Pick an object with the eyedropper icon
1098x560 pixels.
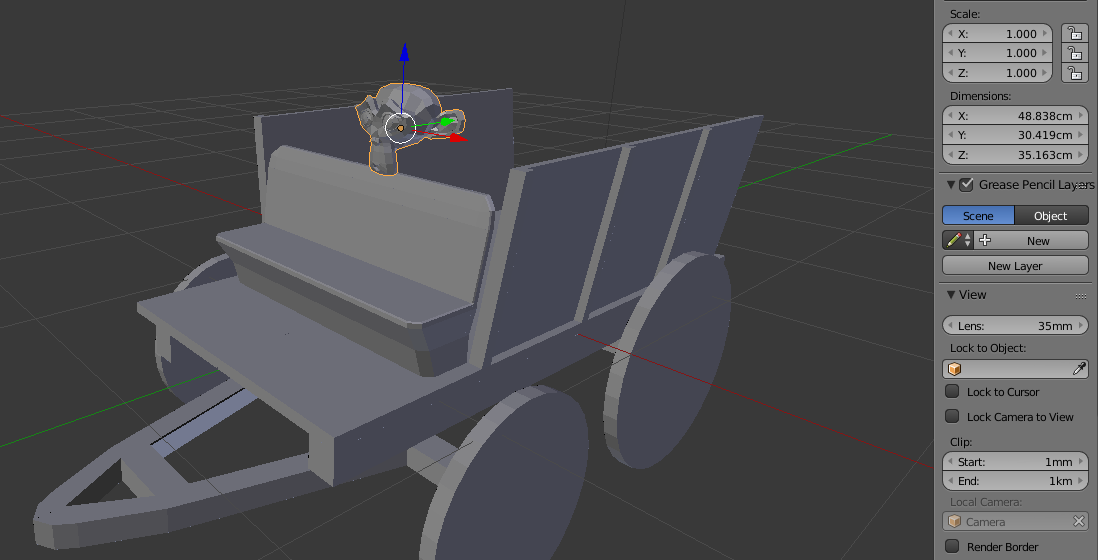[x=1079, y=369]
